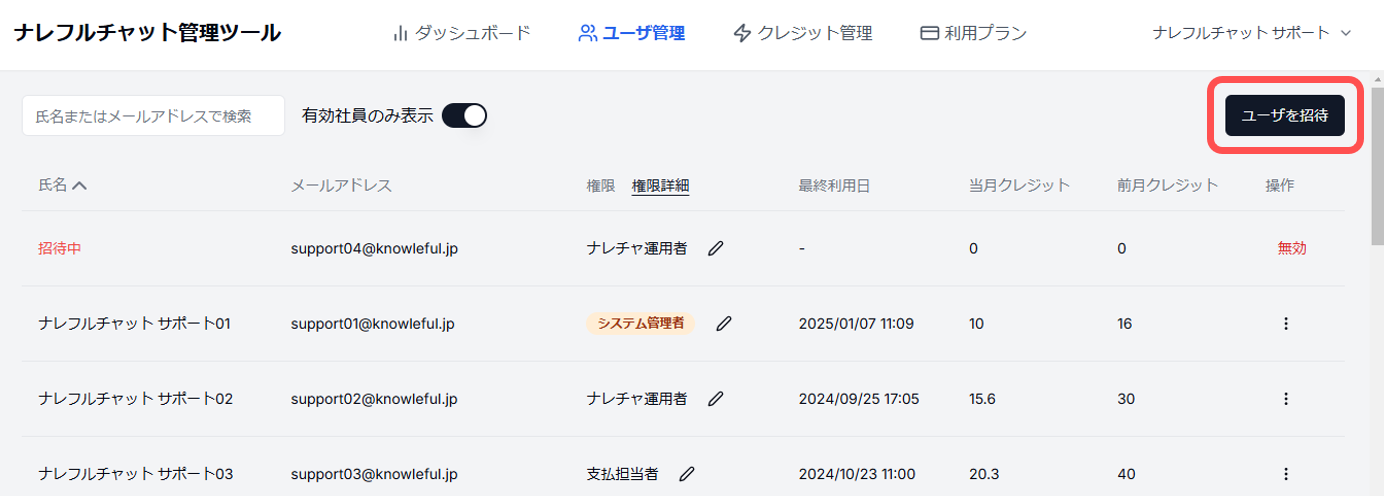Image resolution: width=1384 pixels, height=496 pixels.
Task: Open three-dot menu for サポート02 row
Action: click(1286, 399)
